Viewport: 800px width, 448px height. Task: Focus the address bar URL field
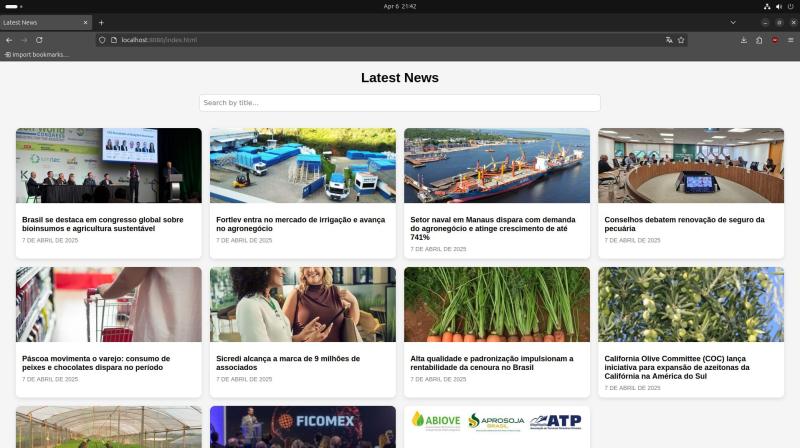[x=390, y=40]
